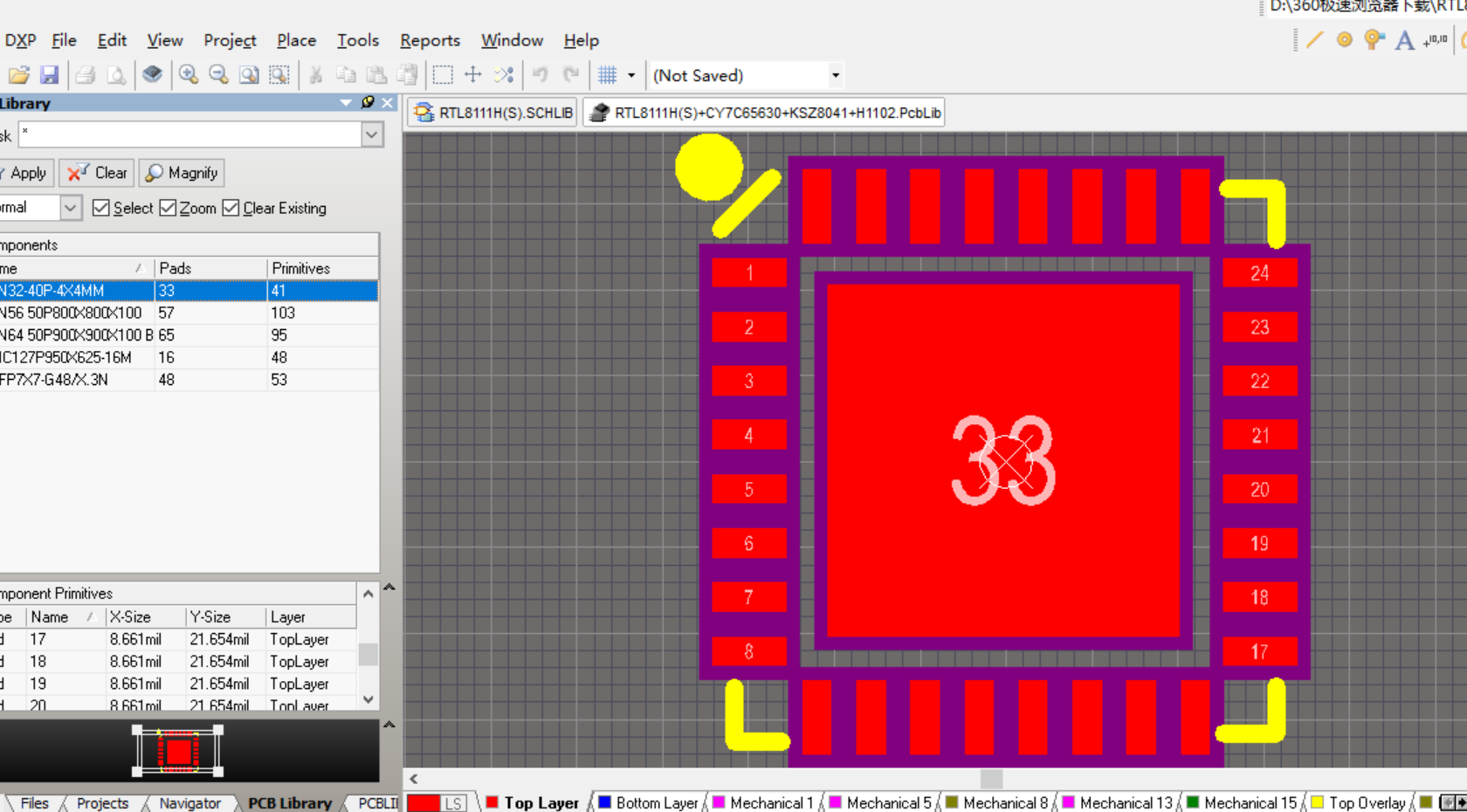The image size is (1467, 812).
Task: Open the (Not Saved) view configuration dropdown
Action: (x=836, y=75)
